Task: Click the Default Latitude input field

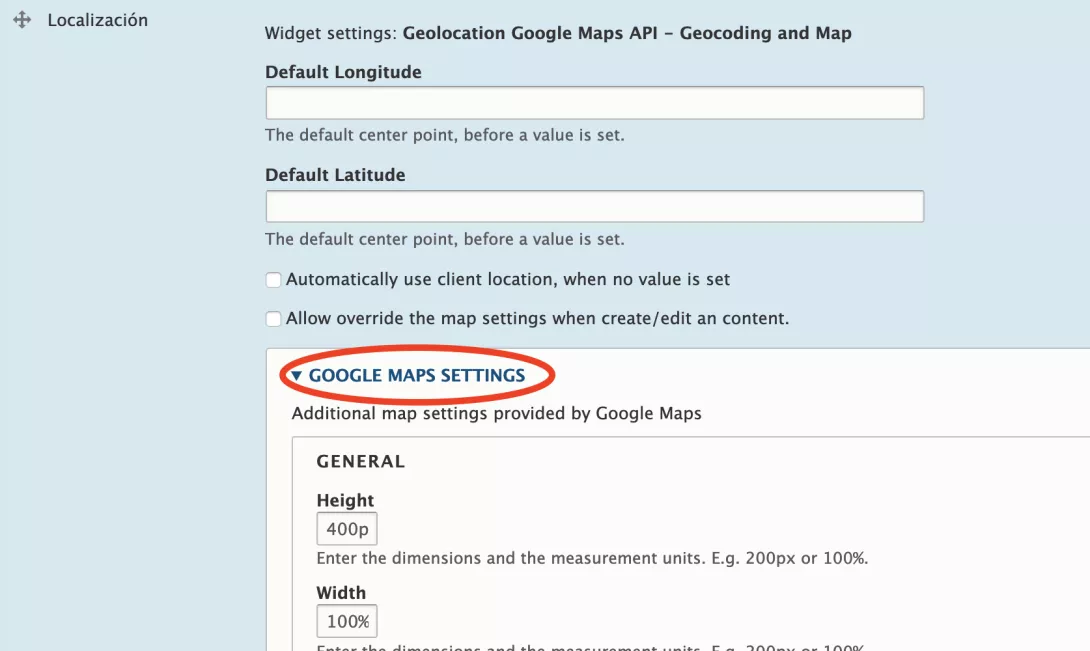Action: coord(594,206)
